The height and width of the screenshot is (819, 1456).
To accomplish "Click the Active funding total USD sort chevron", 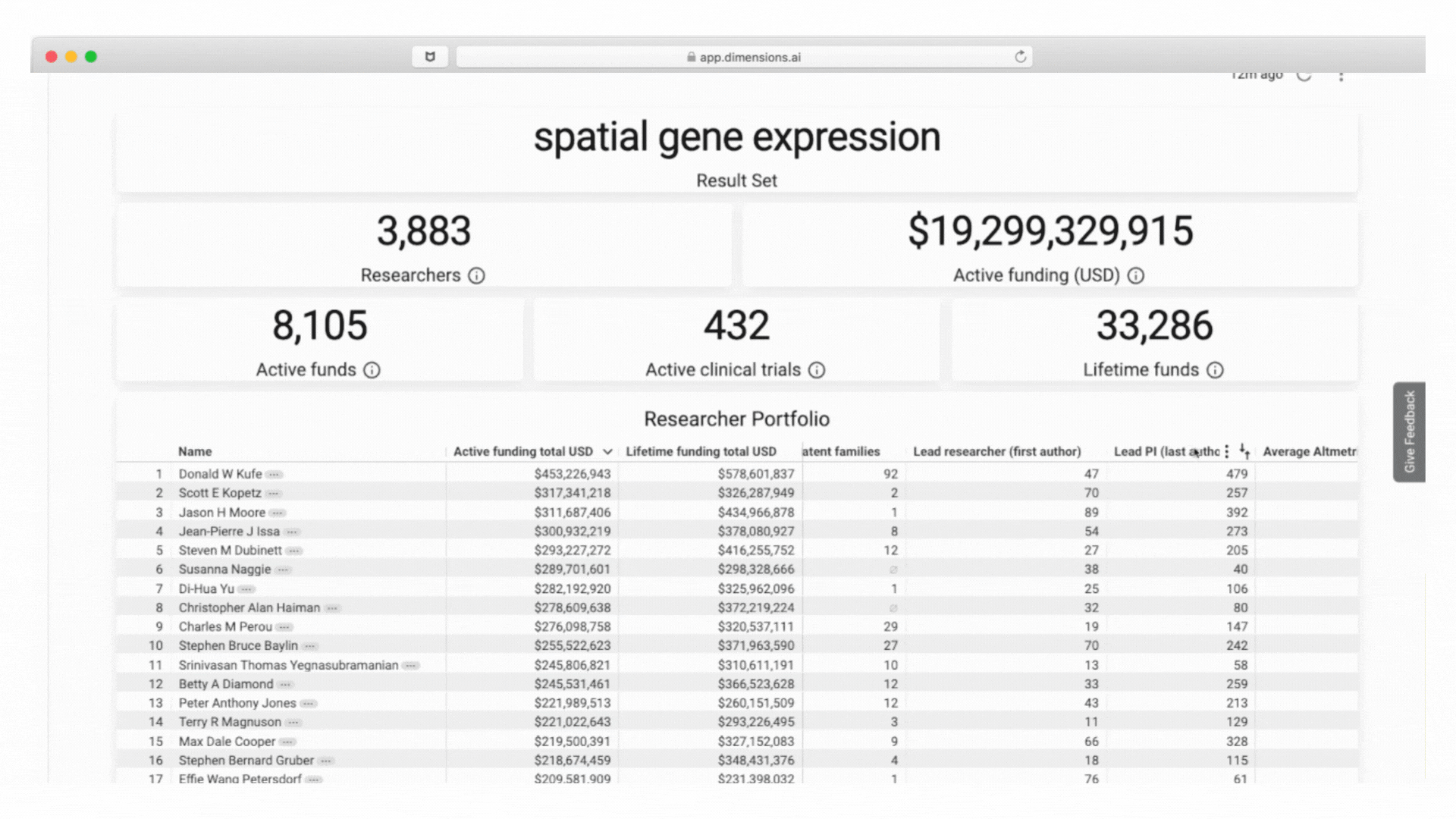I will click(x=607, y=452).
